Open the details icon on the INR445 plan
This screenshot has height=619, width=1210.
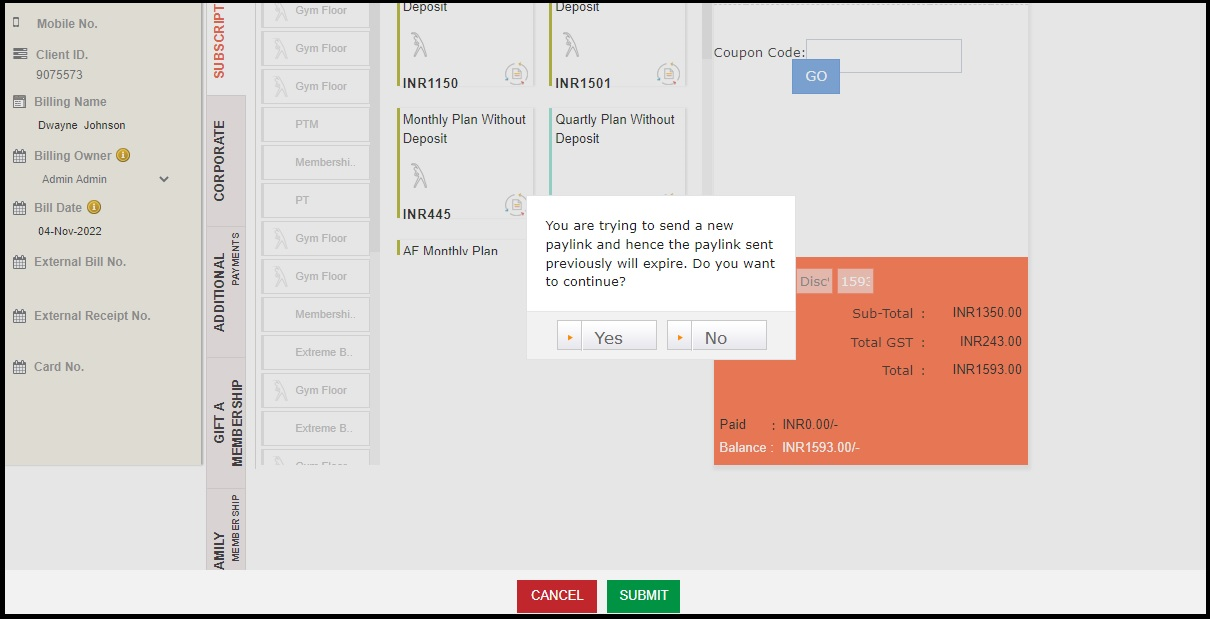(x=516, y=204)
